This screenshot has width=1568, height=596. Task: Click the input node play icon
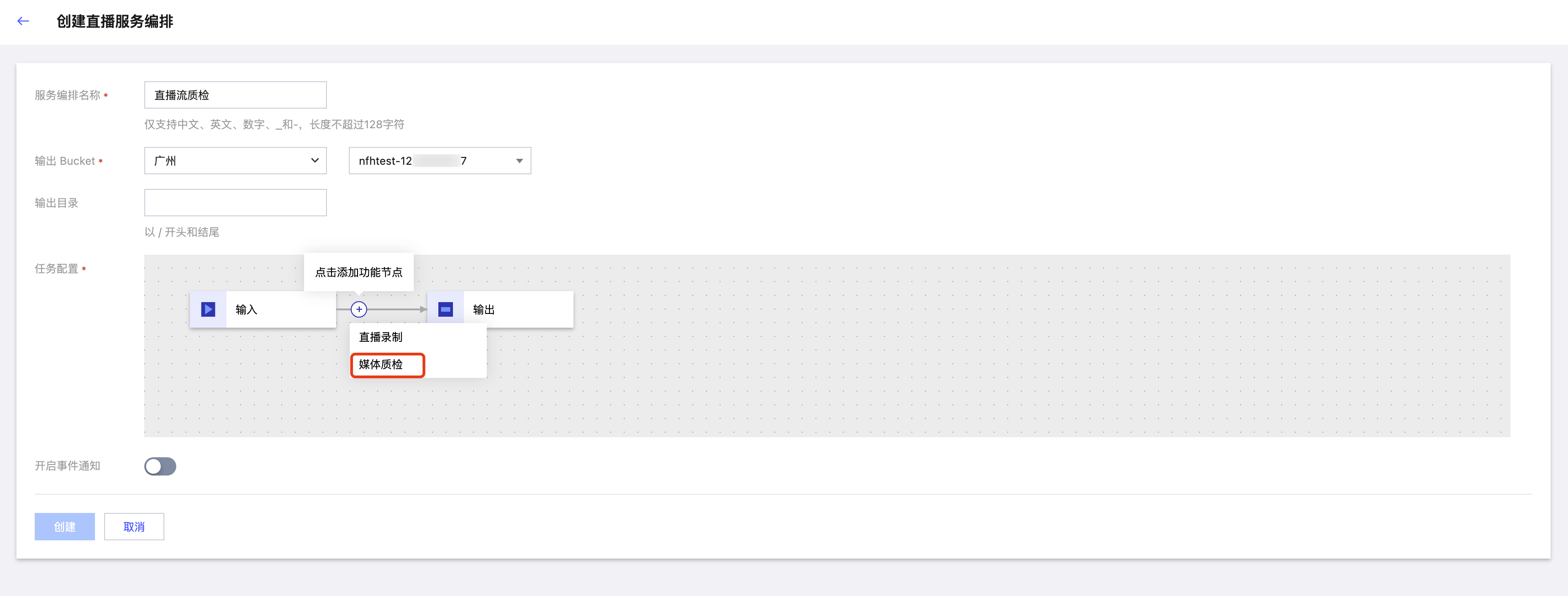[208, 309]
